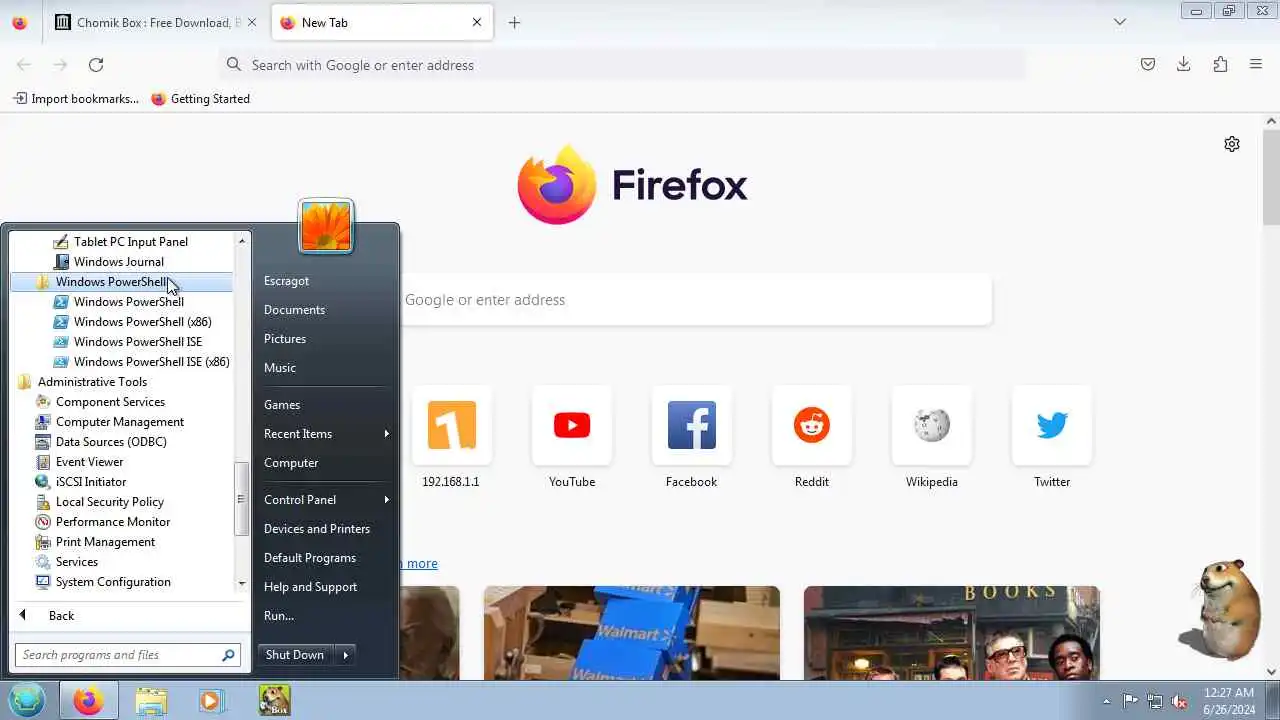Open Devices and Printers

[x=317, y=529]
